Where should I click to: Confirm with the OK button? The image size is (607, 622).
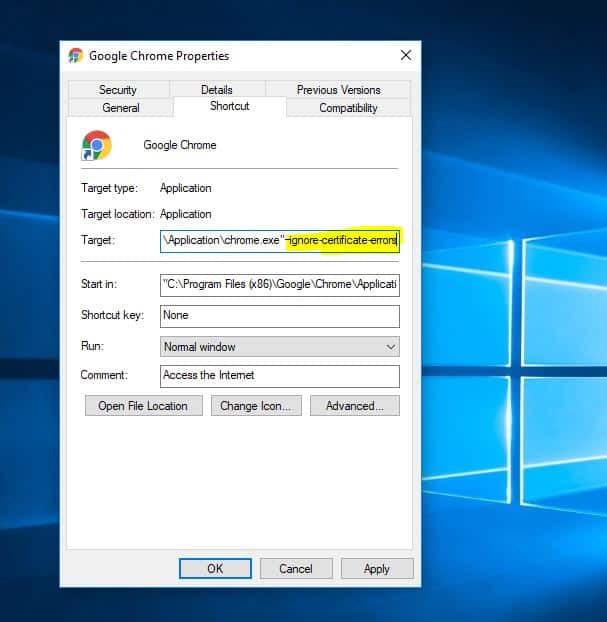click(x=215, y=568)
